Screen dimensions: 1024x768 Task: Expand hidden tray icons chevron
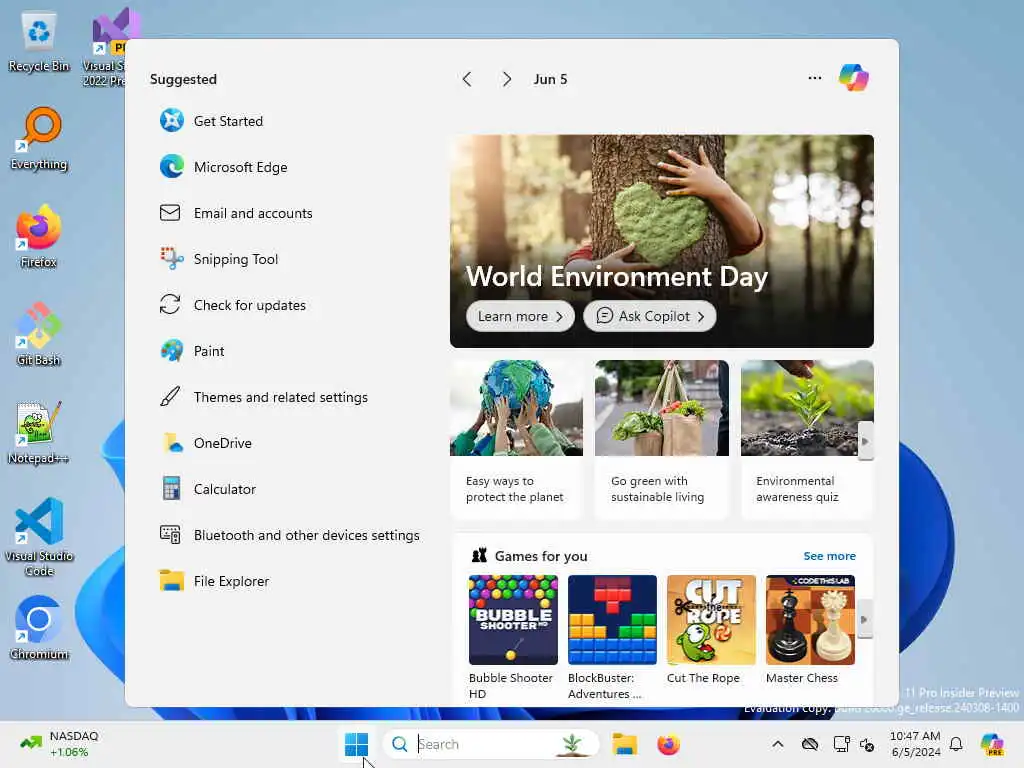[777, 744]
